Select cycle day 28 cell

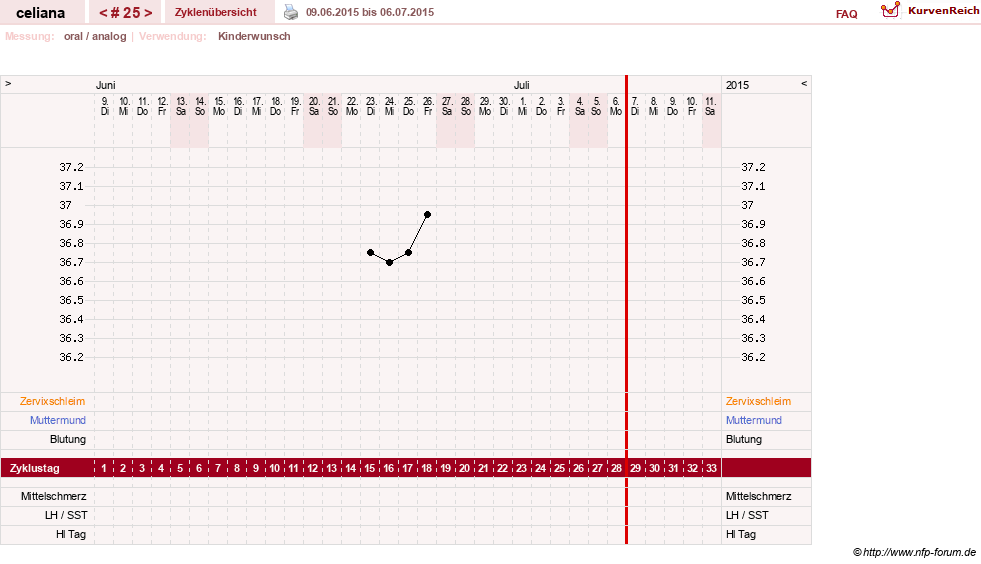coord(616,468)
